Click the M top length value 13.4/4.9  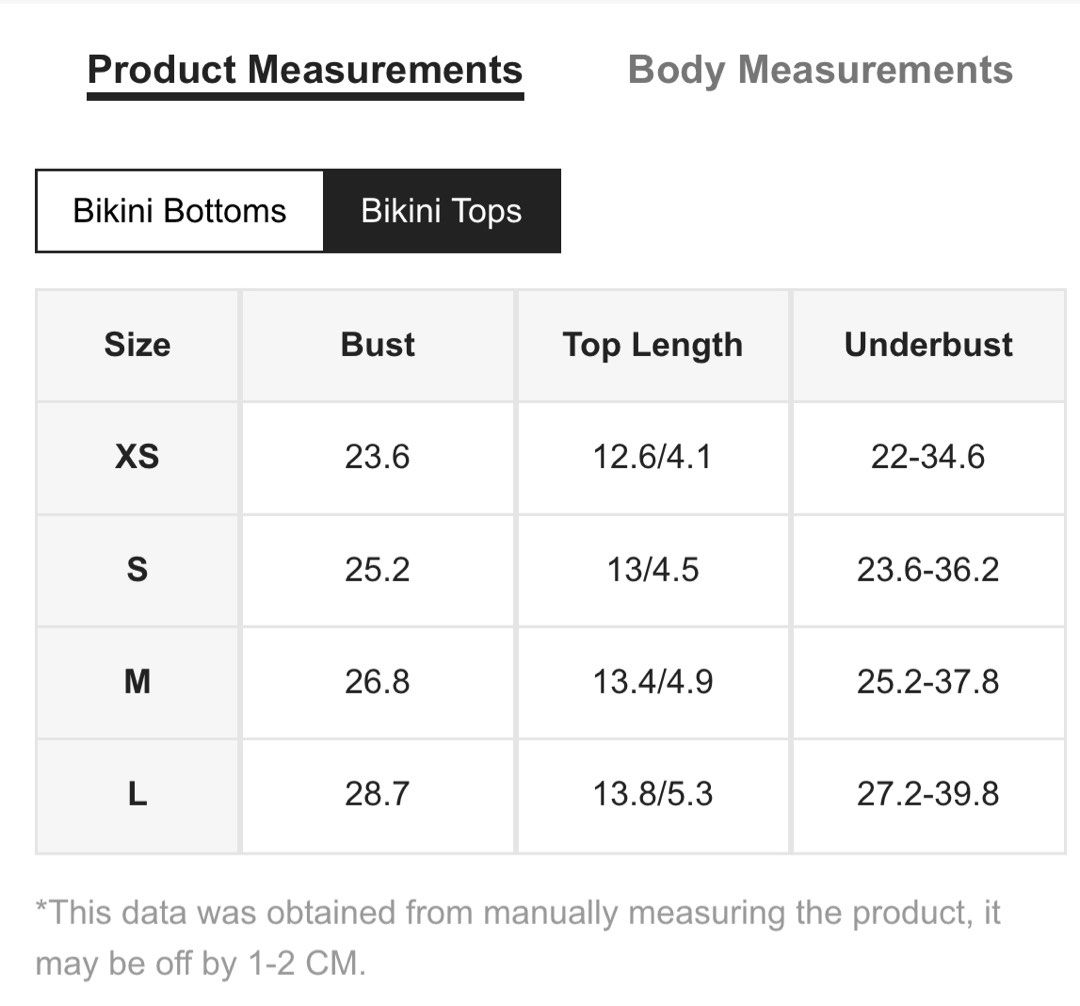pos(652,682)
